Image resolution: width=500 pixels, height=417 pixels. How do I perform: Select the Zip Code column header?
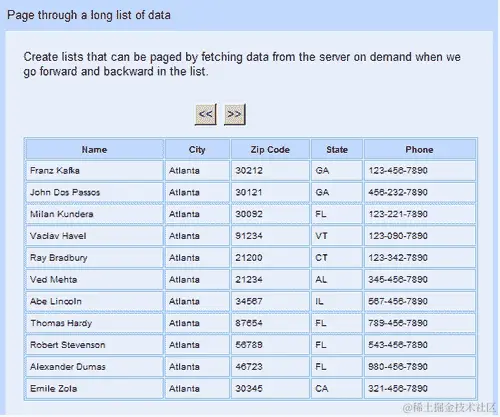coord(270,149)
